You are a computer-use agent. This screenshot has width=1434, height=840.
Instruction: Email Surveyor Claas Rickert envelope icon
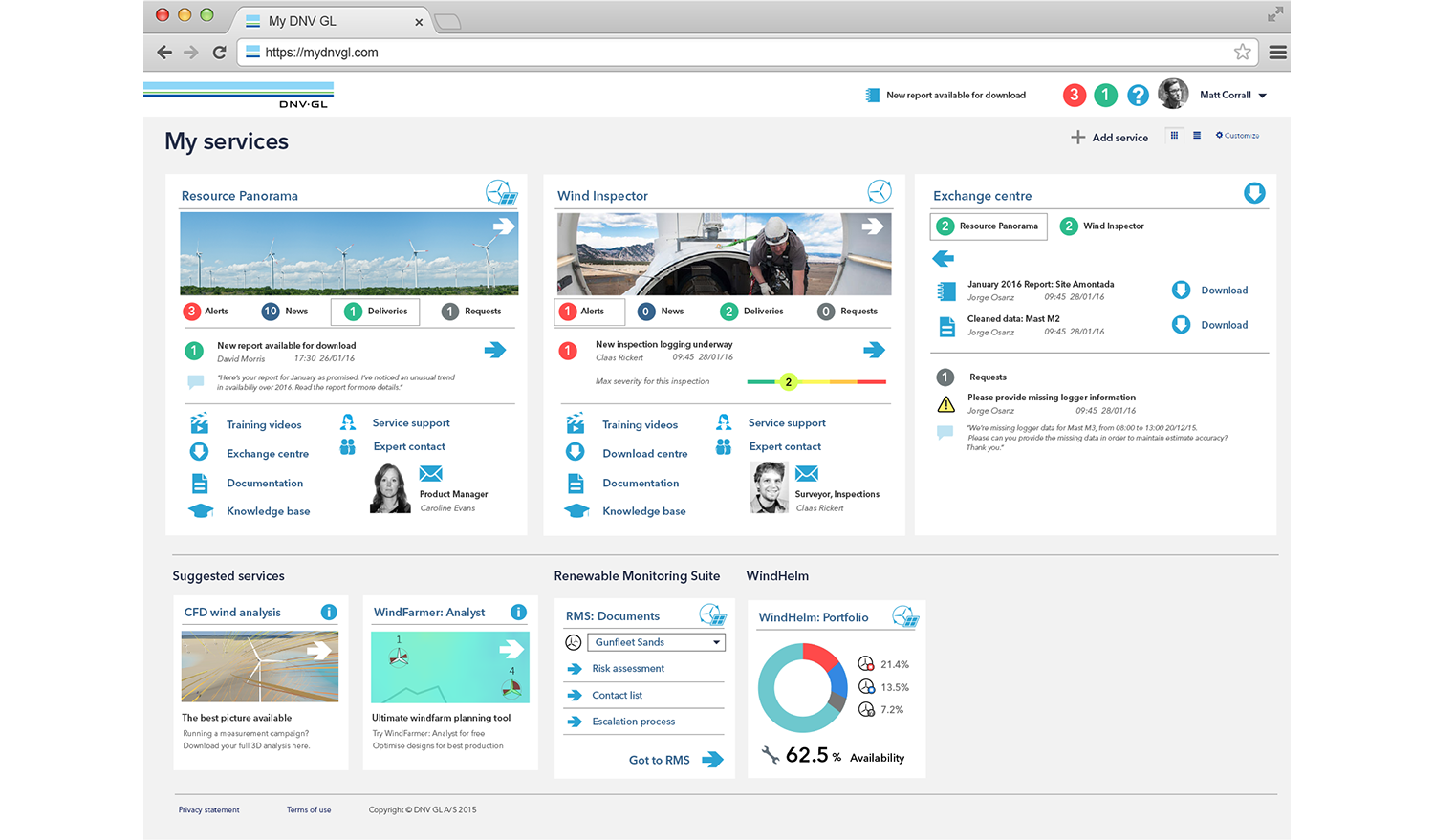tap(807, 474)
